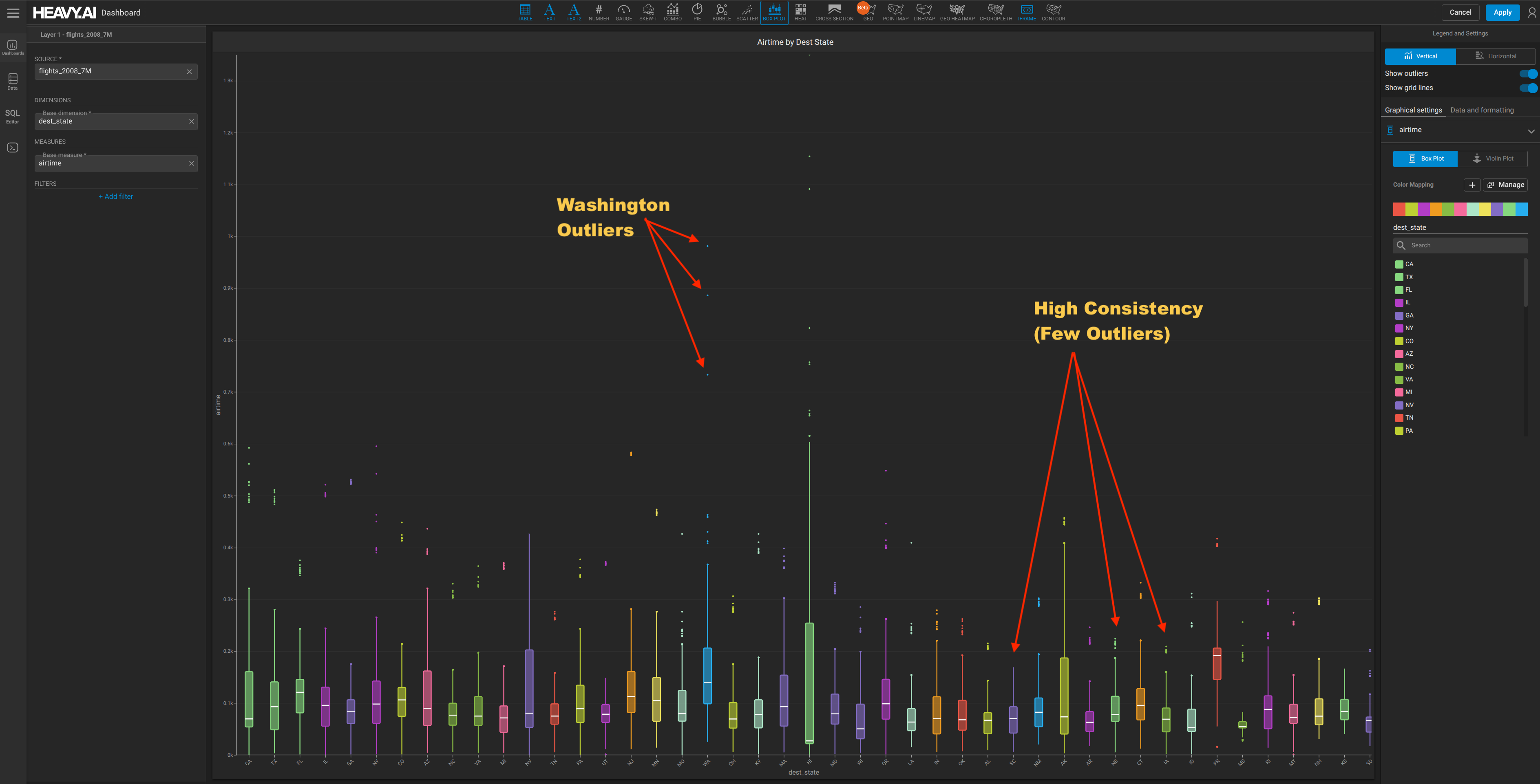Switch orientation to Horizontal
1540x784 pixels.
[x=1496, y=55]
